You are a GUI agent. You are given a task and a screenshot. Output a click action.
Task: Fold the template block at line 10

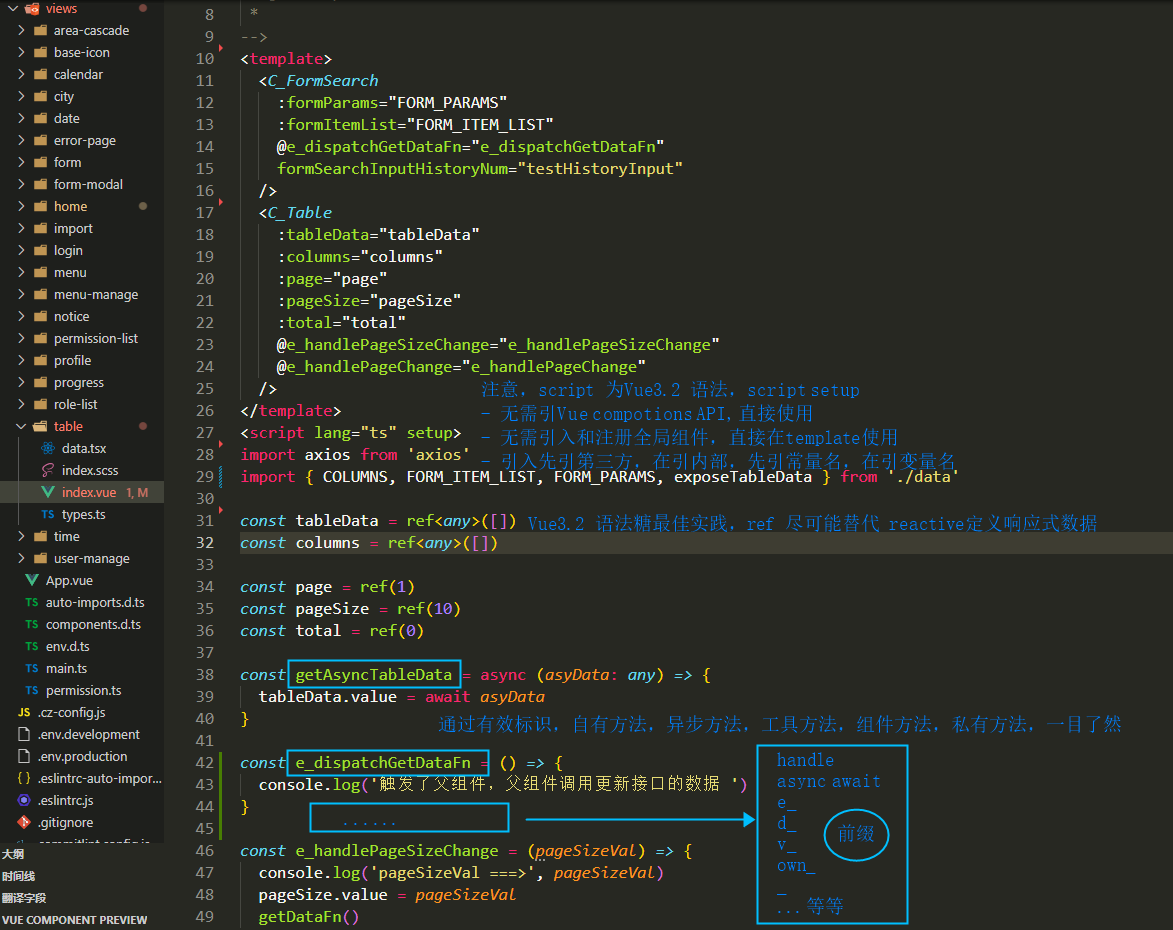[221, 49]
